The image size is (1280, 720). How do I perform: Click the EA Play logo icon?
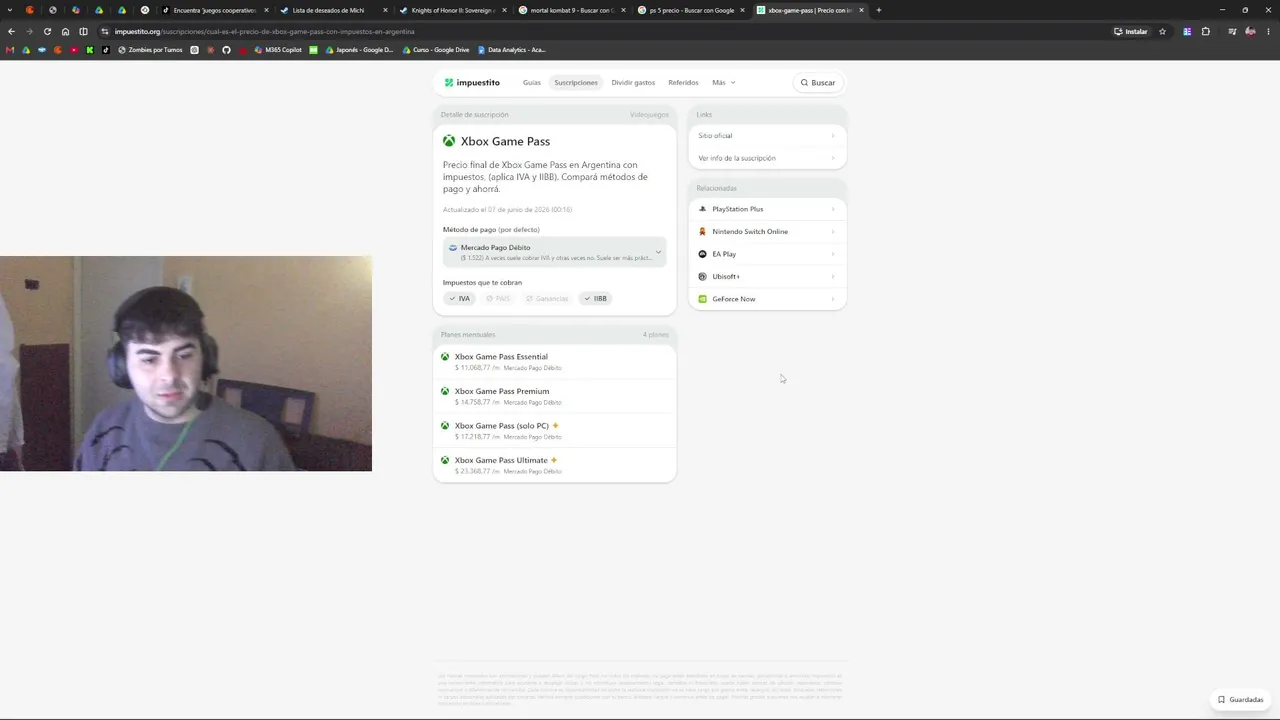point(702,254)
